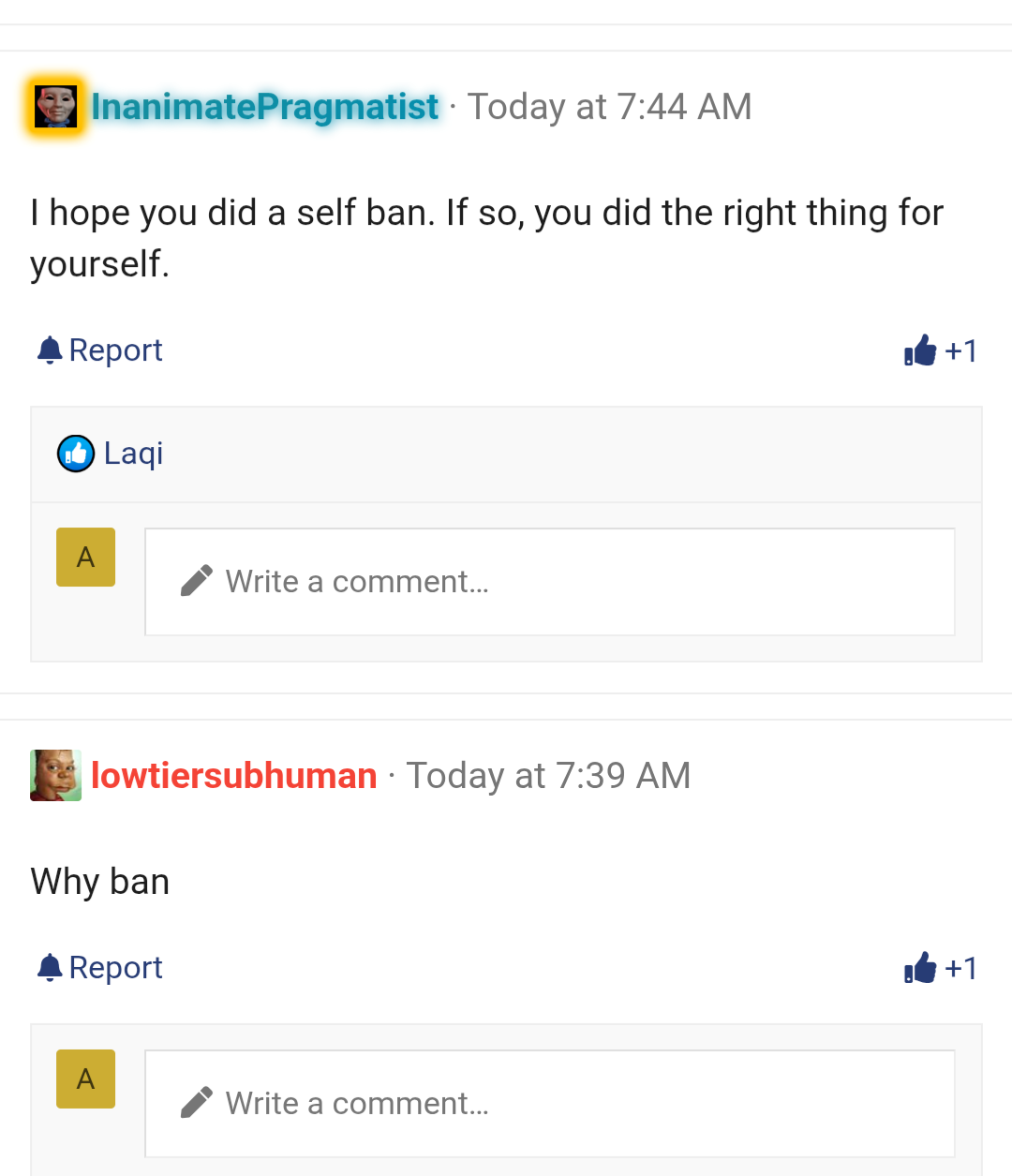Click the +1 label on the self ban post

click(x=961, y=350)
